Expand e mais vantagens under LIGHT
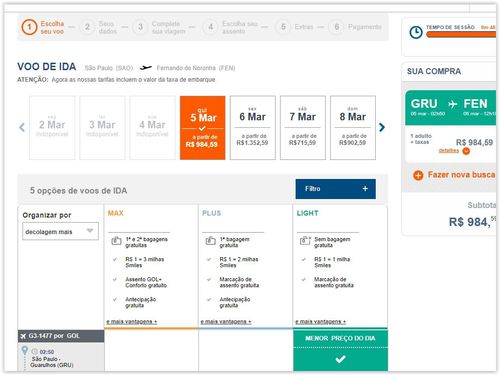The image size is (500, 375). 320,322
